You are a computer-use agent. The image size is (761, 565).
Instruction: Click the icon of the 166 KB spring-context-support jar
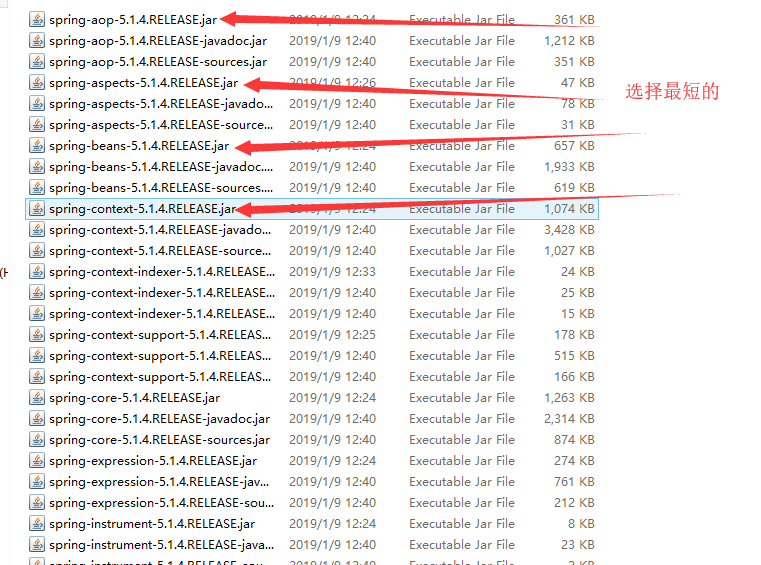37,377
